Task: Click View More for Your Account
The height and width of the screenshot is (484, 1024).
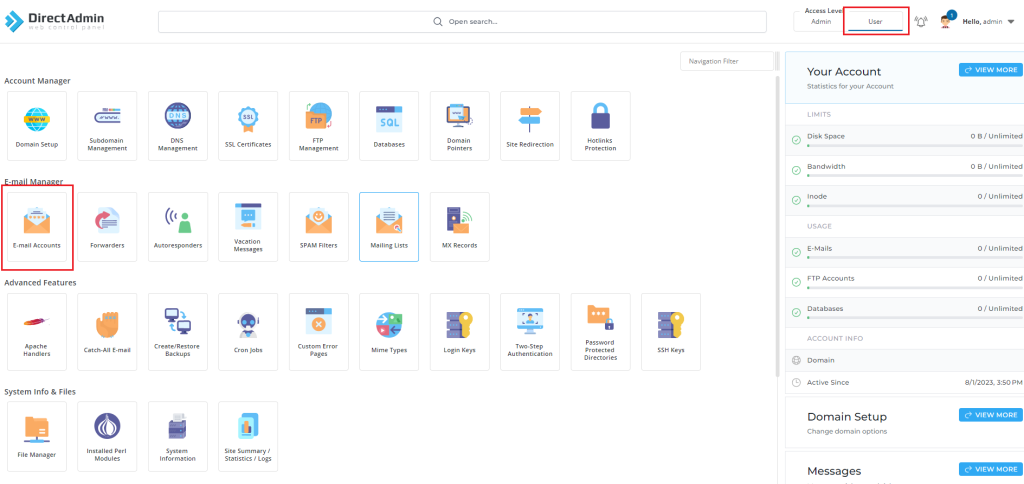Action: coord(989,70)
